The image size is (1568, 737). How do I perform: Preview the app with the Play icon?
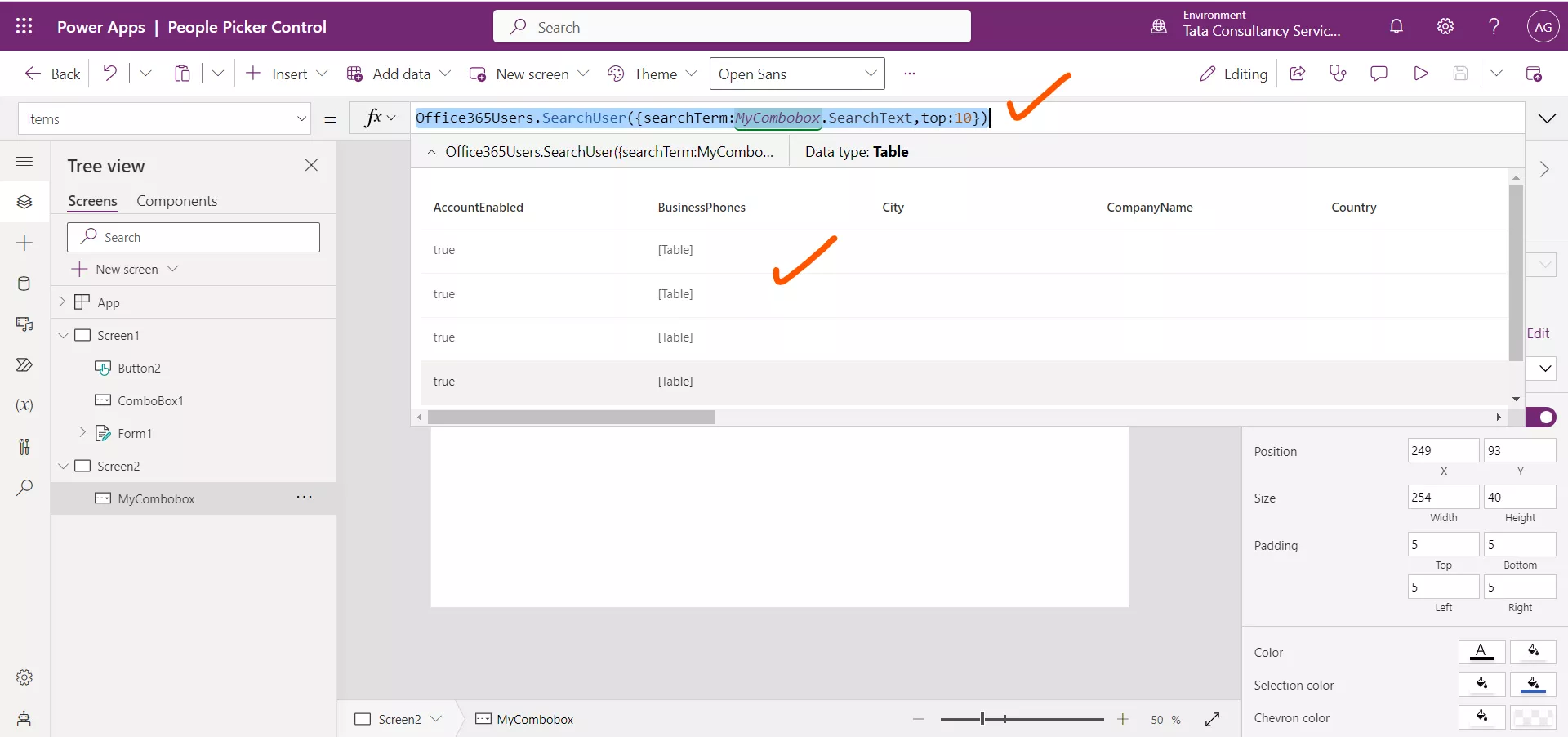click(1420, 74)
